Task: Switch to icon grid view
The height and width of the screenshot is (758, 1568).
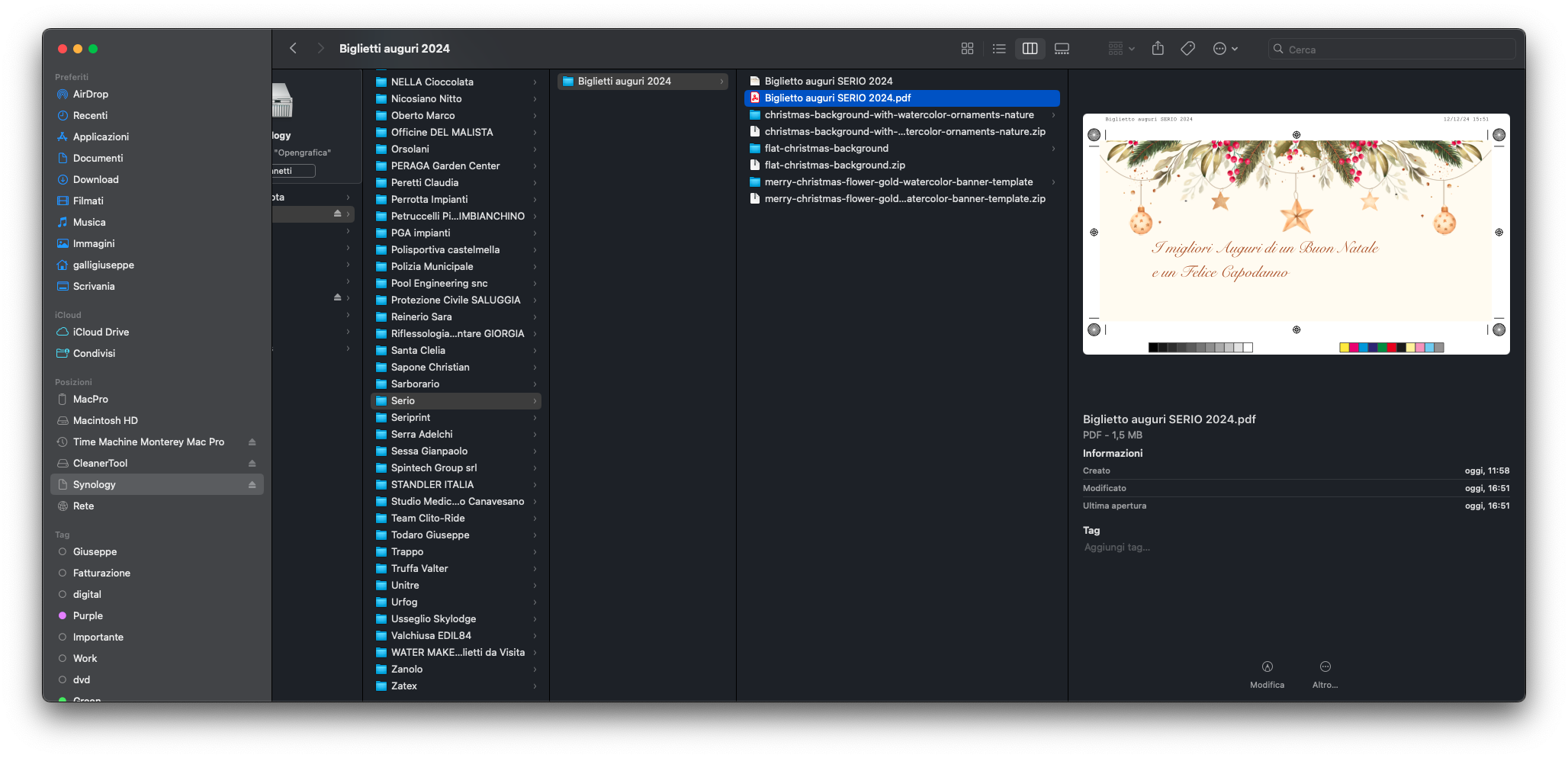Action: [967, 49]
